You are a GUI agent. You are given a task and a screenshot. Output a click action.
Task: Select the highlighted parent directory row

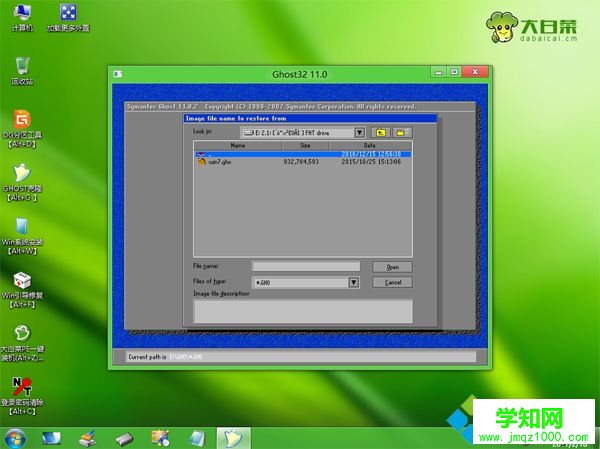[x=303, y=154]
